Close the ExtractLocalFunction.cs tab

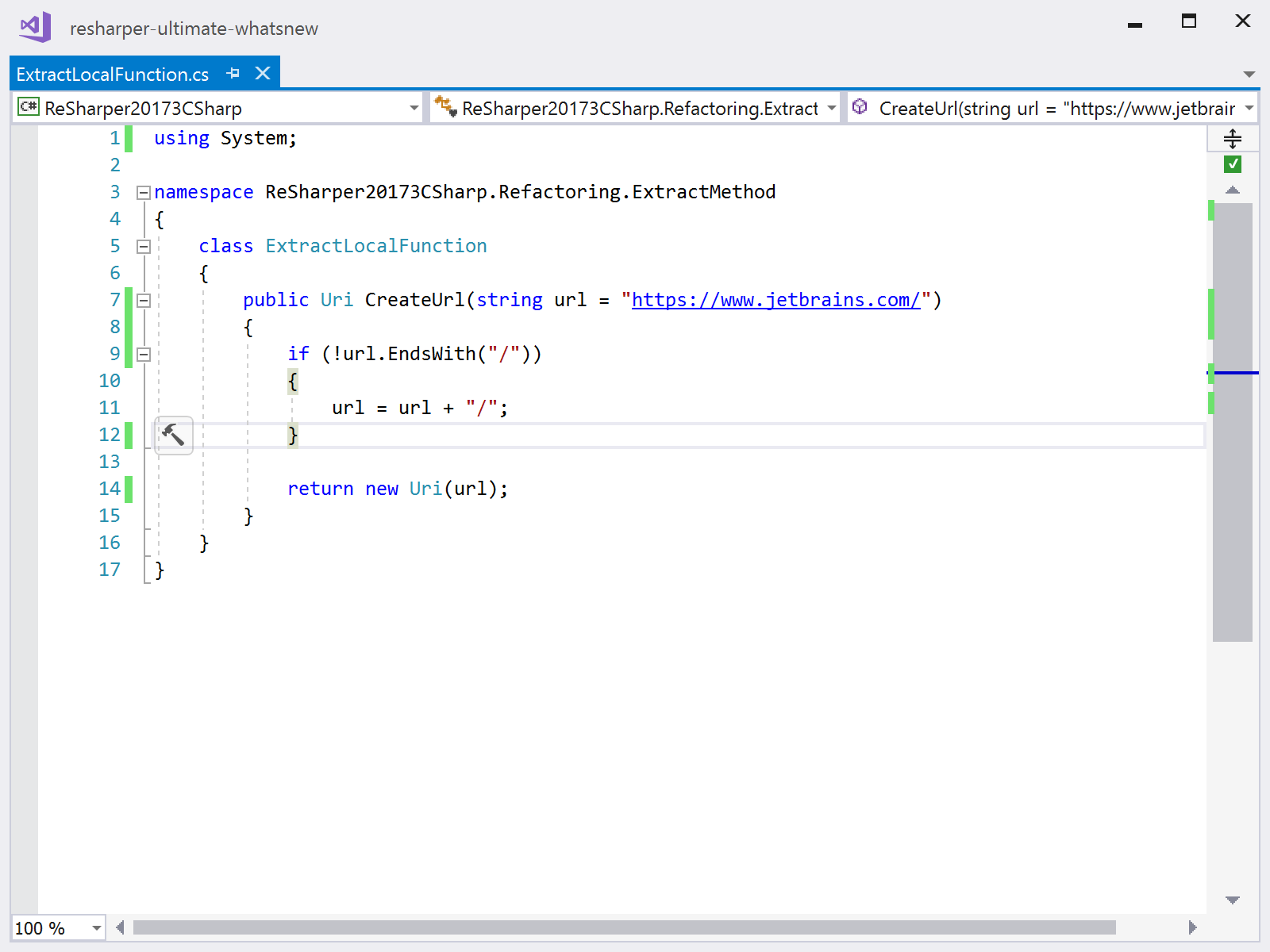(x=262, y=73)
